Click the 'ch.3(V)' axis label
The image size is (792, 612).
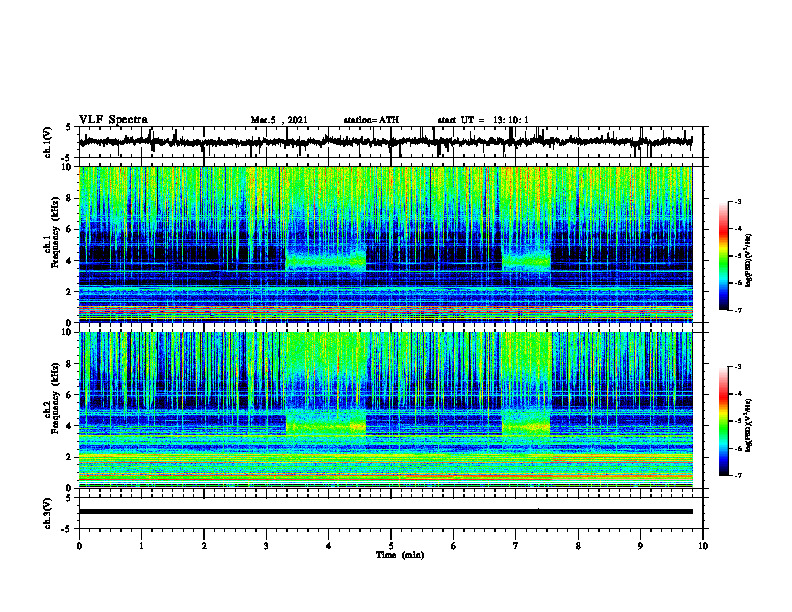coord(48,513)
